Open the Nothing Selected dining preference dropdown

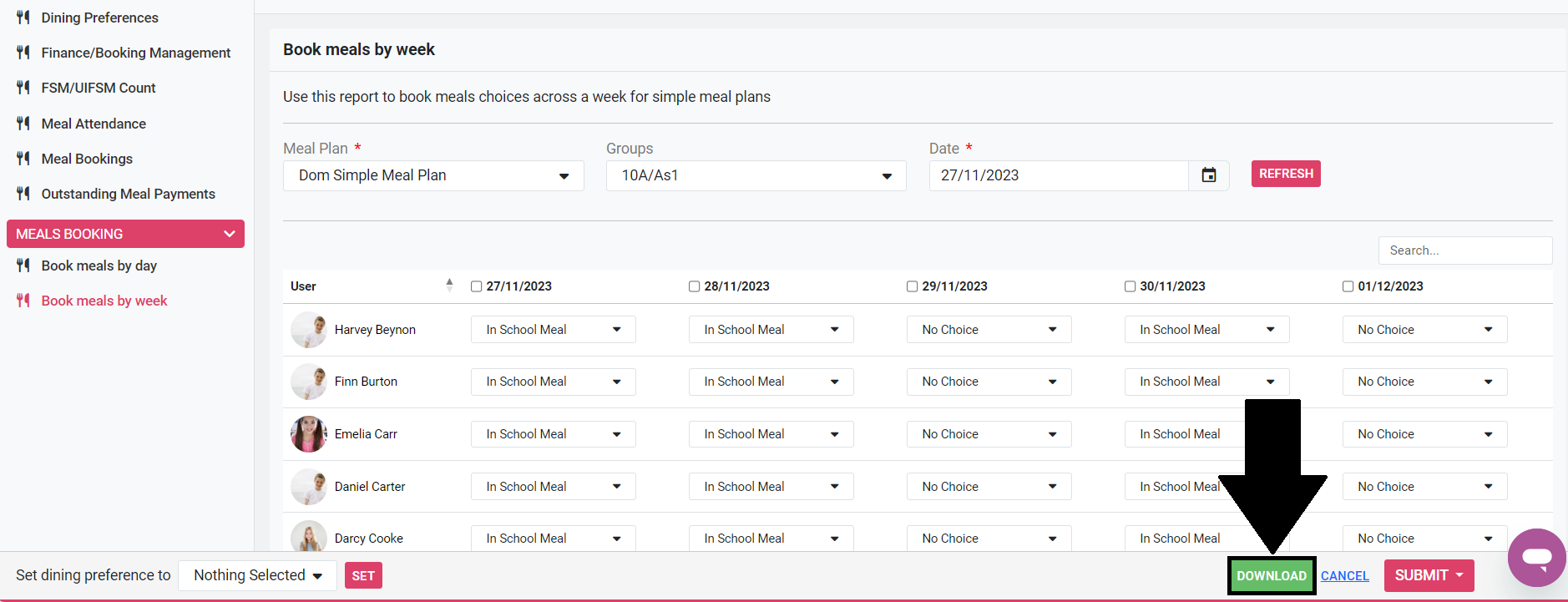257,575
